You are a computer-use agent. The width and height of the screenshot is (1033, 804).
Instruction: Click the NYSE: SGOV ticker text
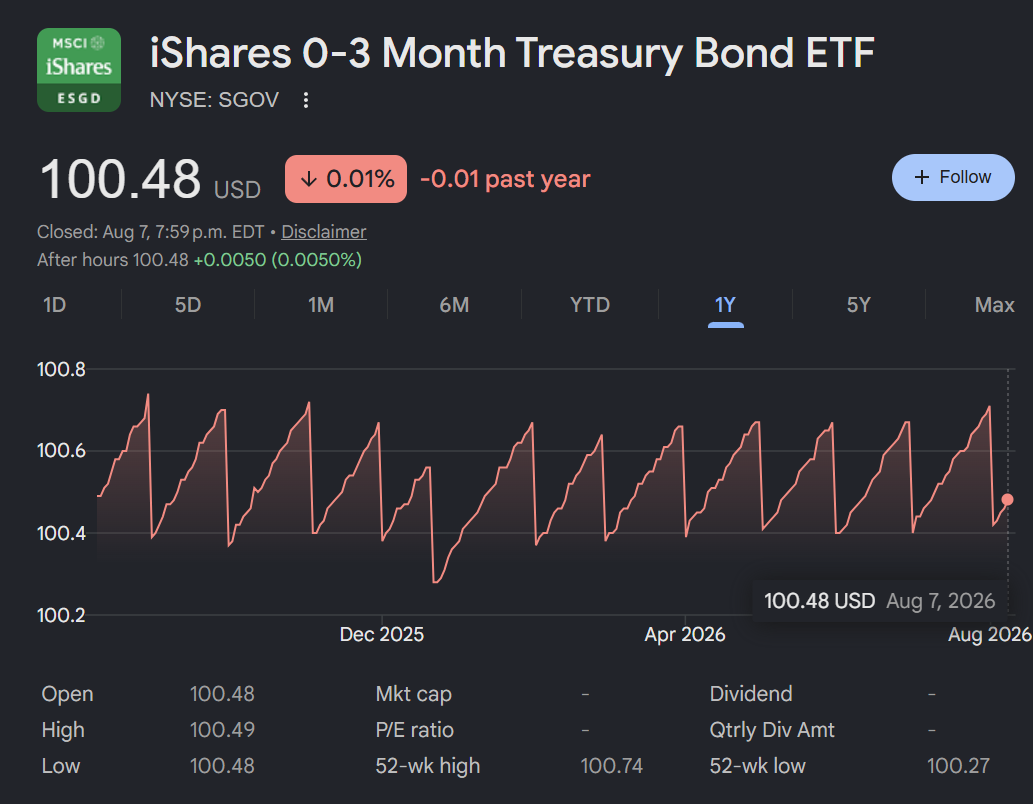pyautogui.click(x=214, y=100)
